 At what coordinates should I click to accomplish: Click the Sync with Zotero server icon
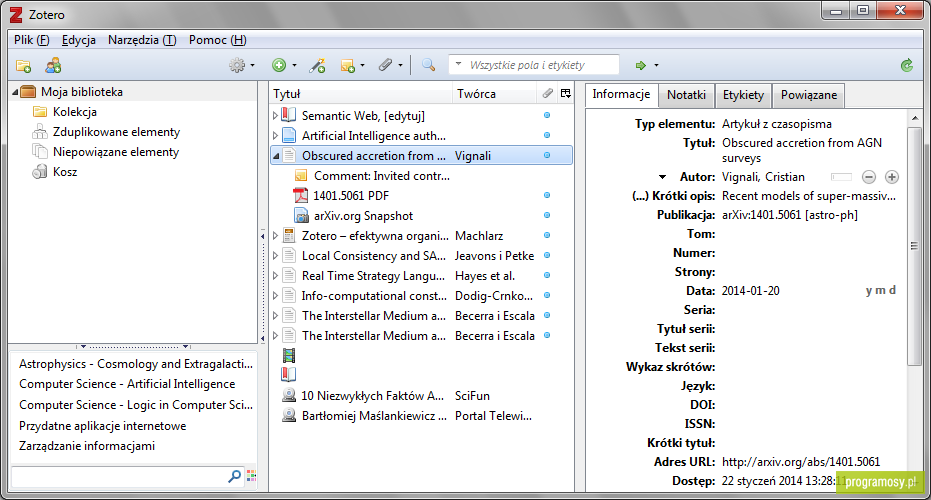coord(907,65)
